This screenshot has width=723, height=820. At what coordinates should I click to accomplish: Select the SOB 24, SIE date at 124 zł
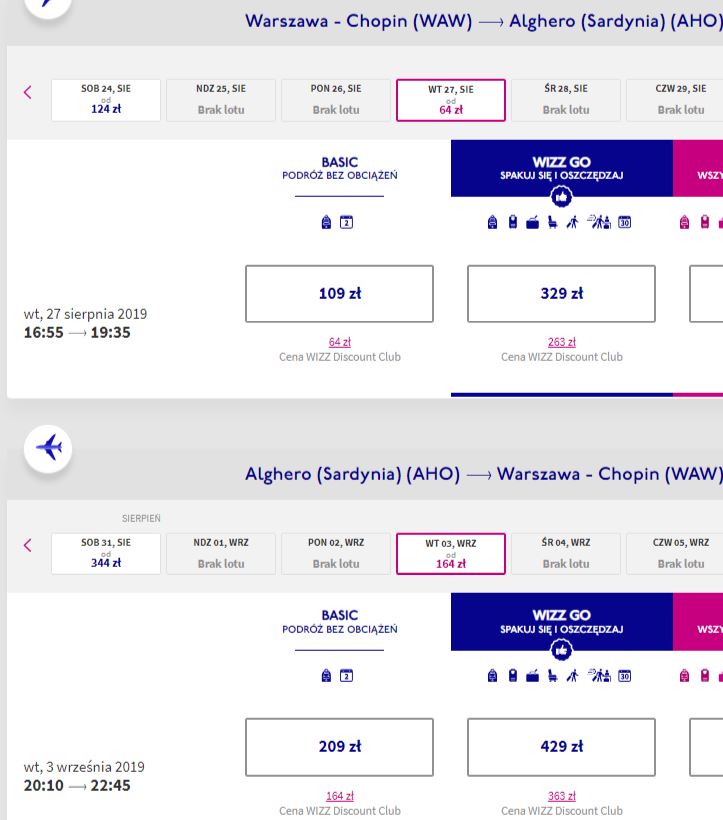106,100
